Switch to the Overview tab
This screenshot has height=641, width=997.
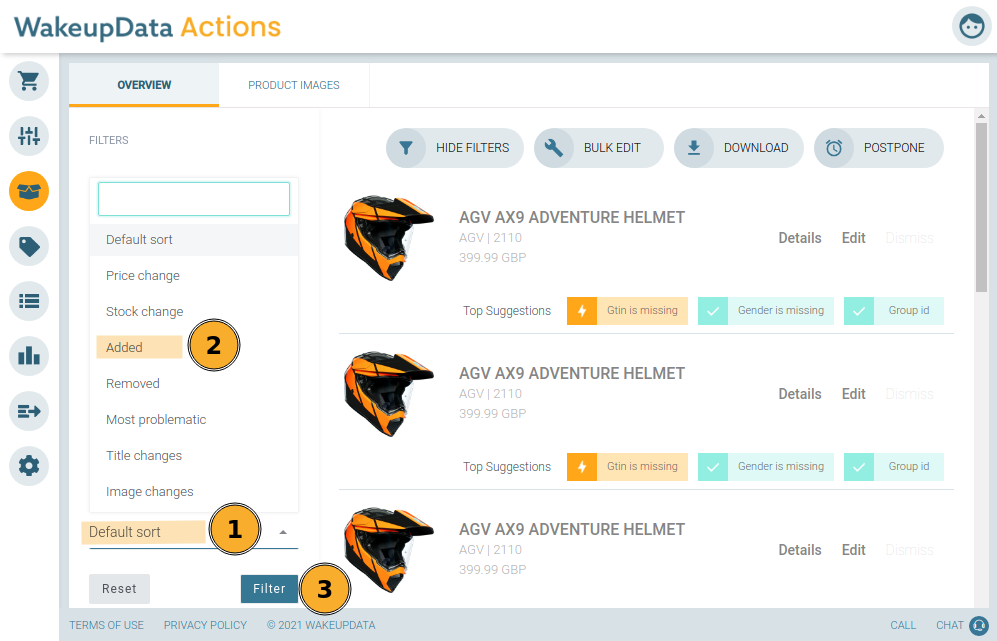(x=144, y=85)
